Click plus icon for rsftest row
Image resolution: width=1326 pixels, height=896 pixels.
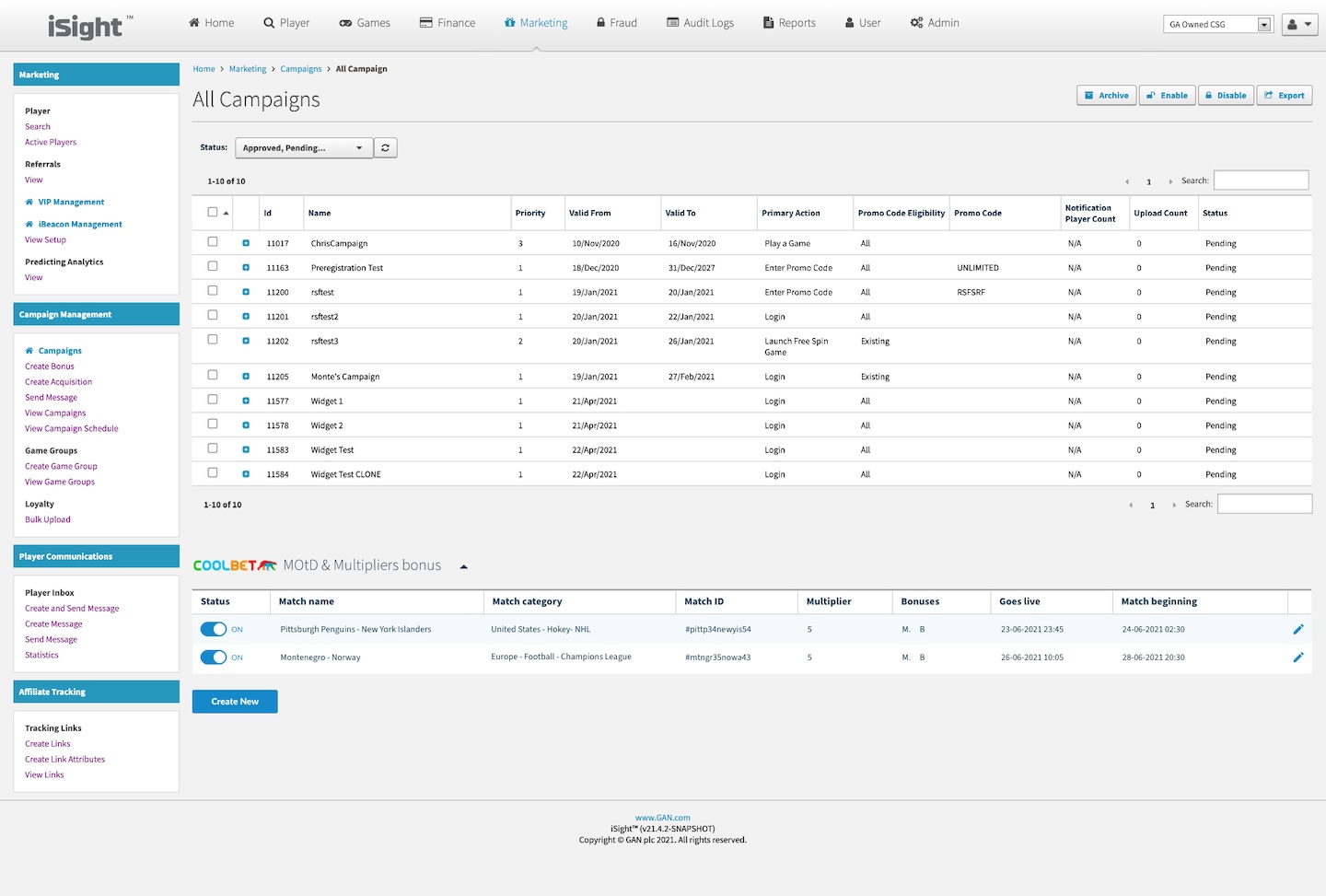coord(246,292)
